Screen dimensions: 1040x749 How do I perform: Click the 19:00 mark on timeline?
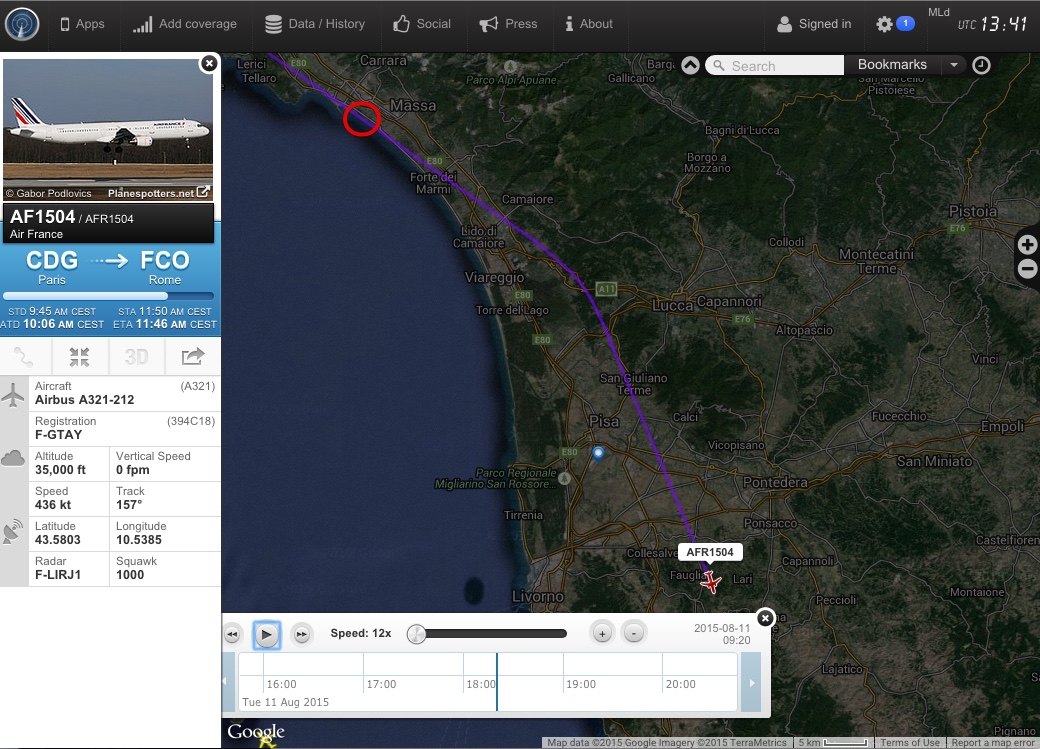[x=580, y=684]
